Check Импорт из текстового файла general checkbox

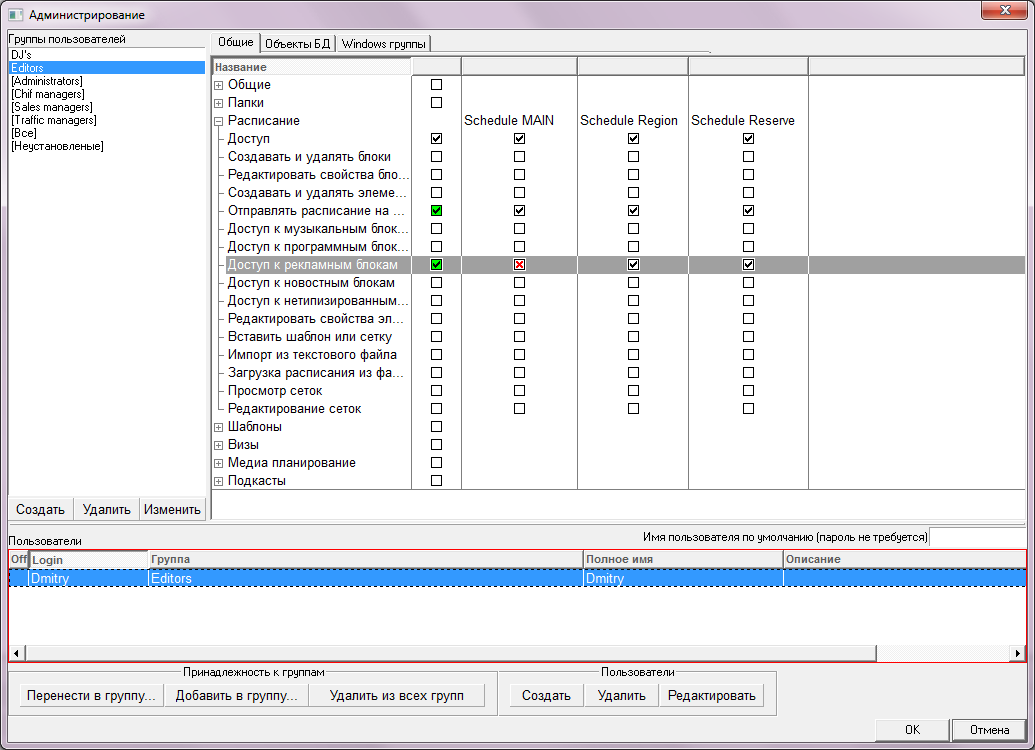coord(436,355)
